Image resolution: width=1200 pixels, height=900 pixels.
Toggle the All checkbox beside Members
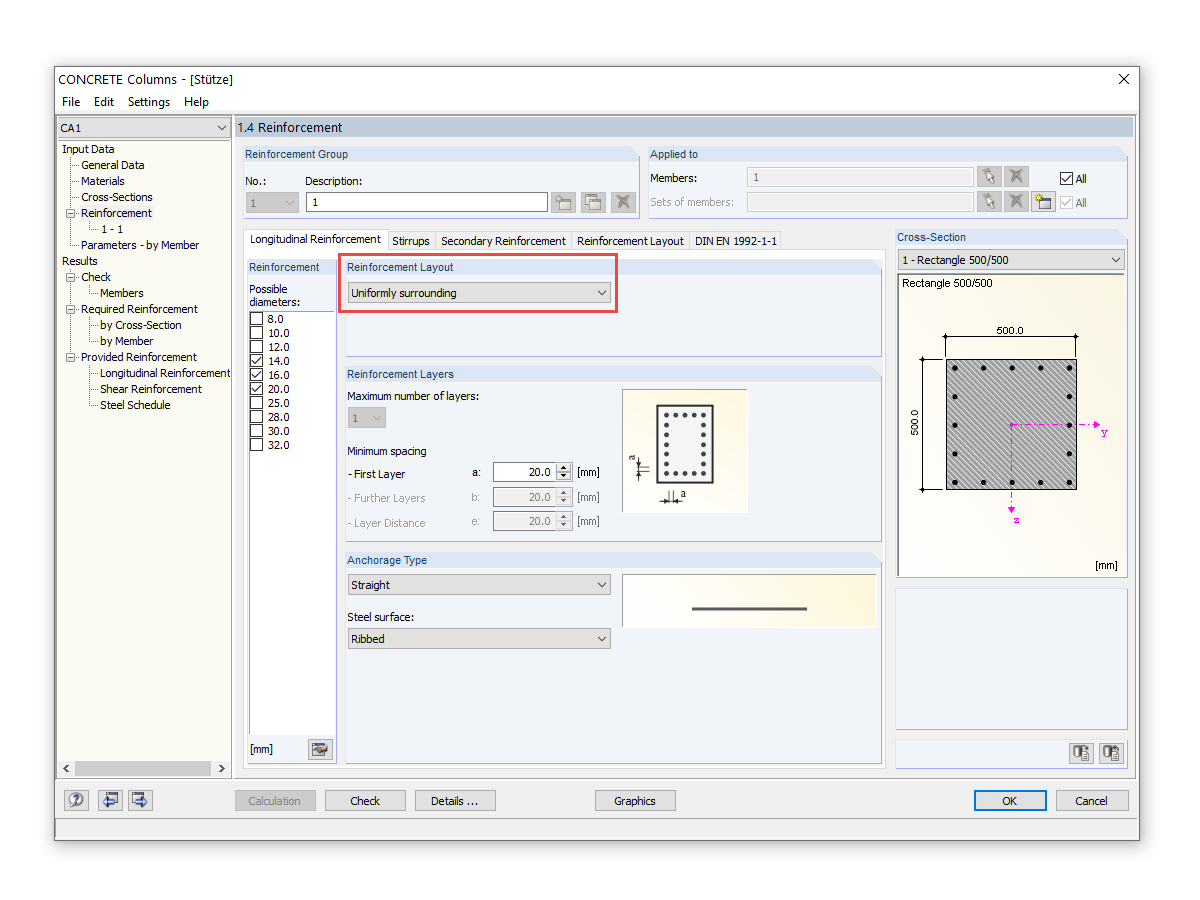[1066, 176]
